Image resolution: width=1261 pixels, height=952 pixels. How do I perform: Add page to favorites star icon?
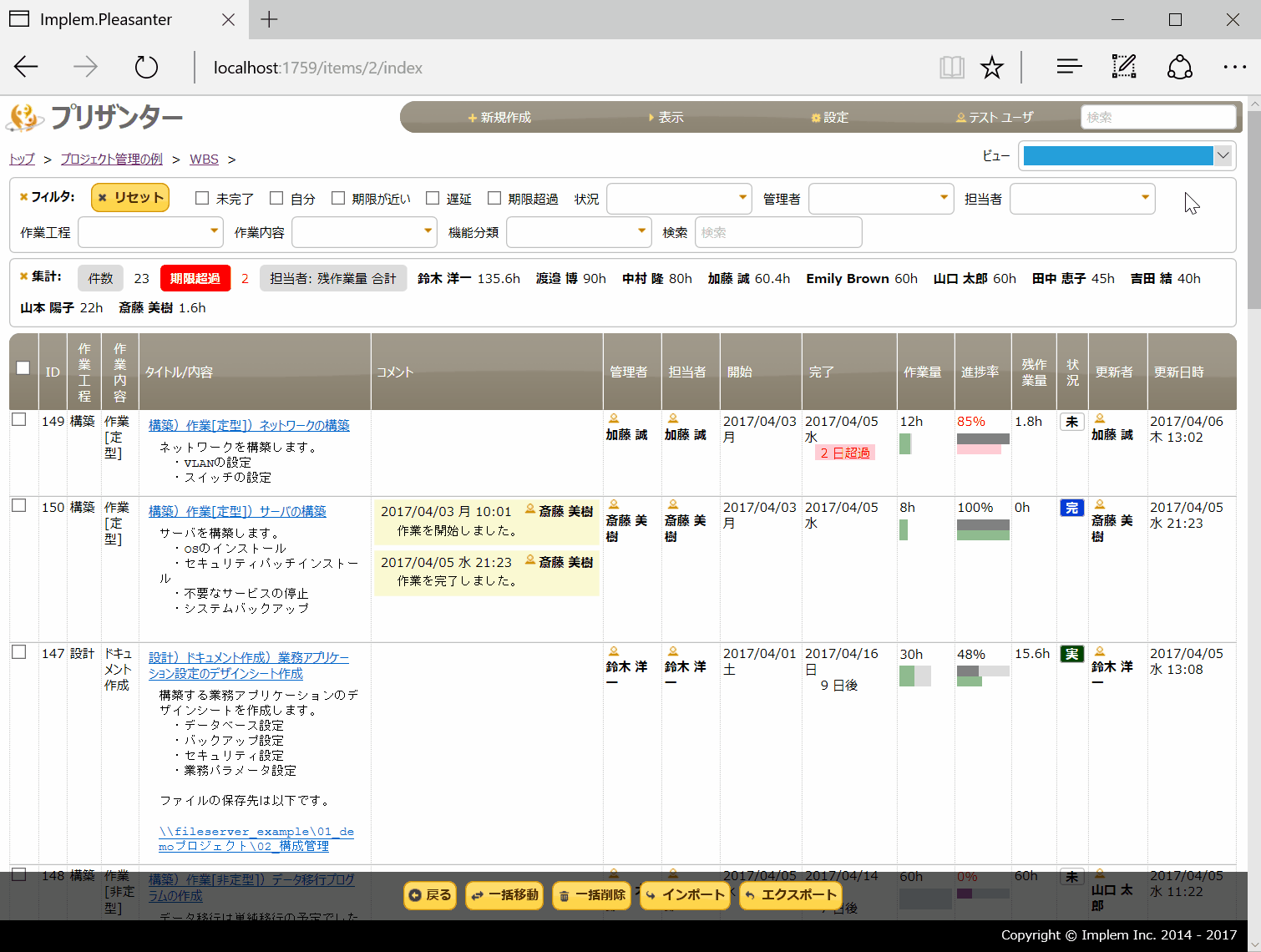click(992, 67)
